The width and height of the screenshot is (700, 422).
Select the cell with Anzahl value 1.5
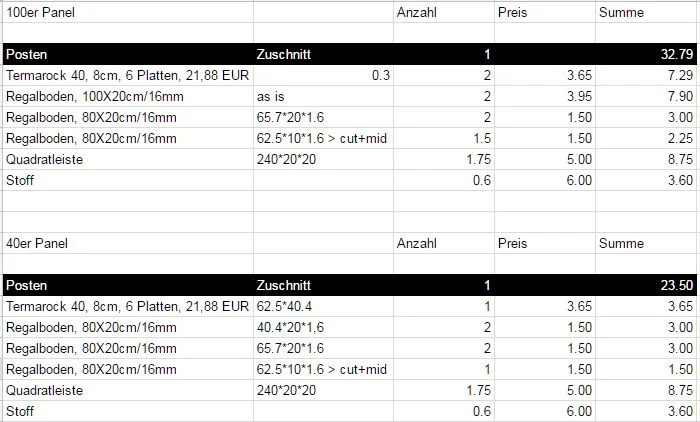(x=444, y=138)
